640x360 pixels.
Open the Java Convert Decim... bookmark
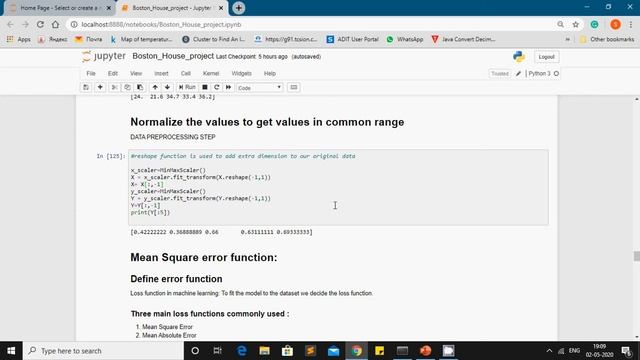pyautogui.click(x=464, y=39)
